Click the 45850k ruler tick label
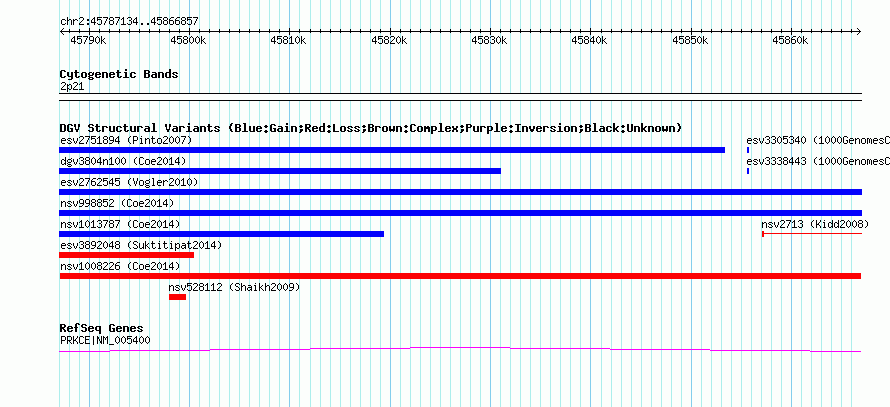890x407 pixels. 690,40
